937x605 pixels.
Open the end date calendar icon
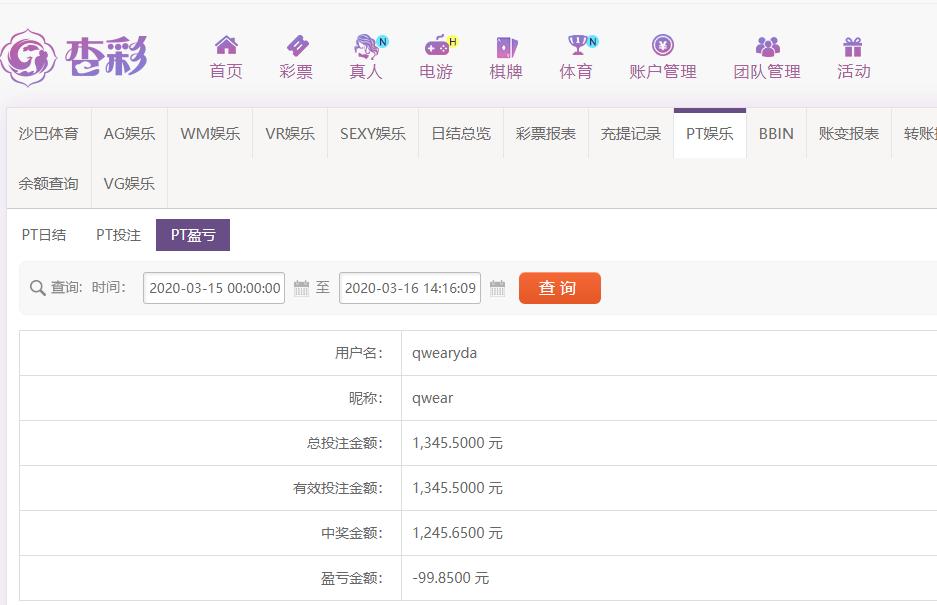tap(497, 288)
